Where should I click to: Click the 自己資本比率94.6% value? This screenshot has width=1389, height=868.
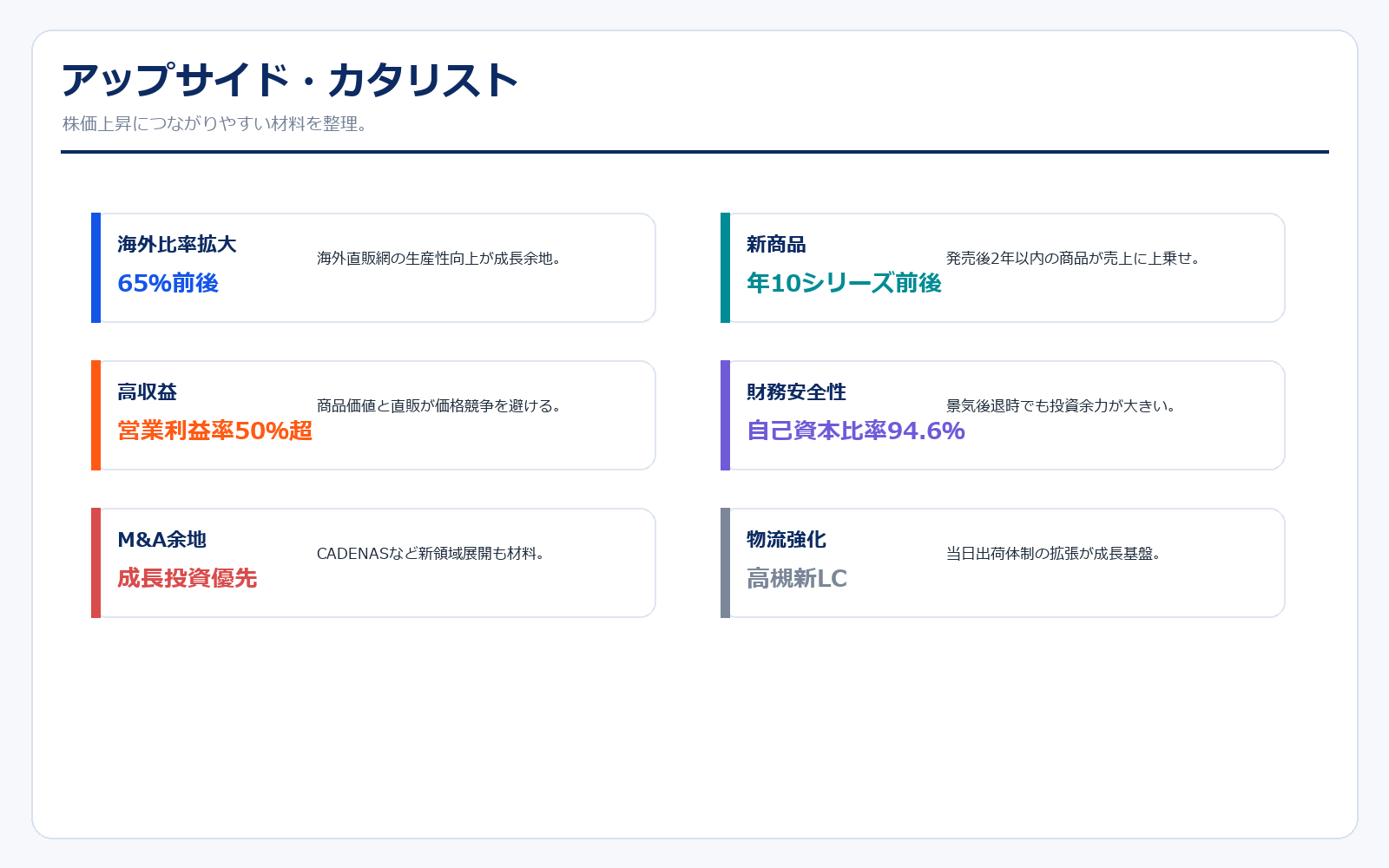coord(856,431)
